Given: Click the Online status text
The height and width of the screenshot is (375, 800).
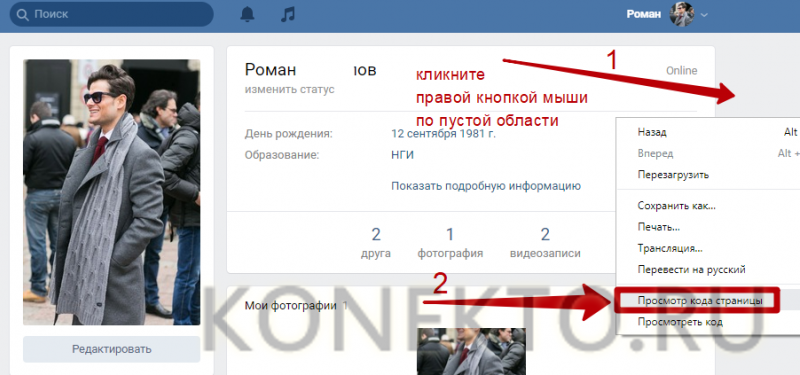Looking at the screenshot, I should coord(682,71).
